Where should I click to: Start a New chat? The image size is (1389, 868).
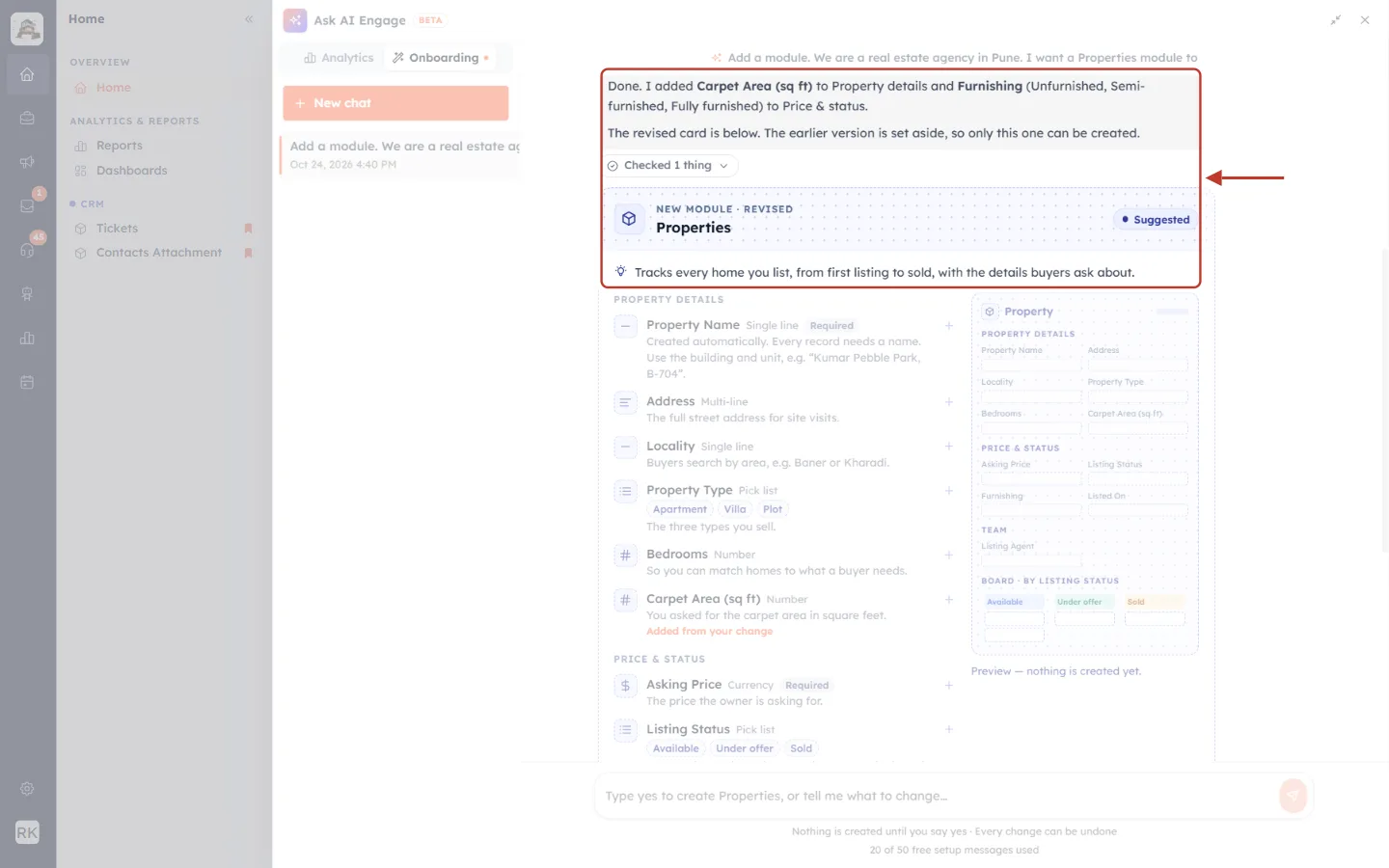[395, 103]
